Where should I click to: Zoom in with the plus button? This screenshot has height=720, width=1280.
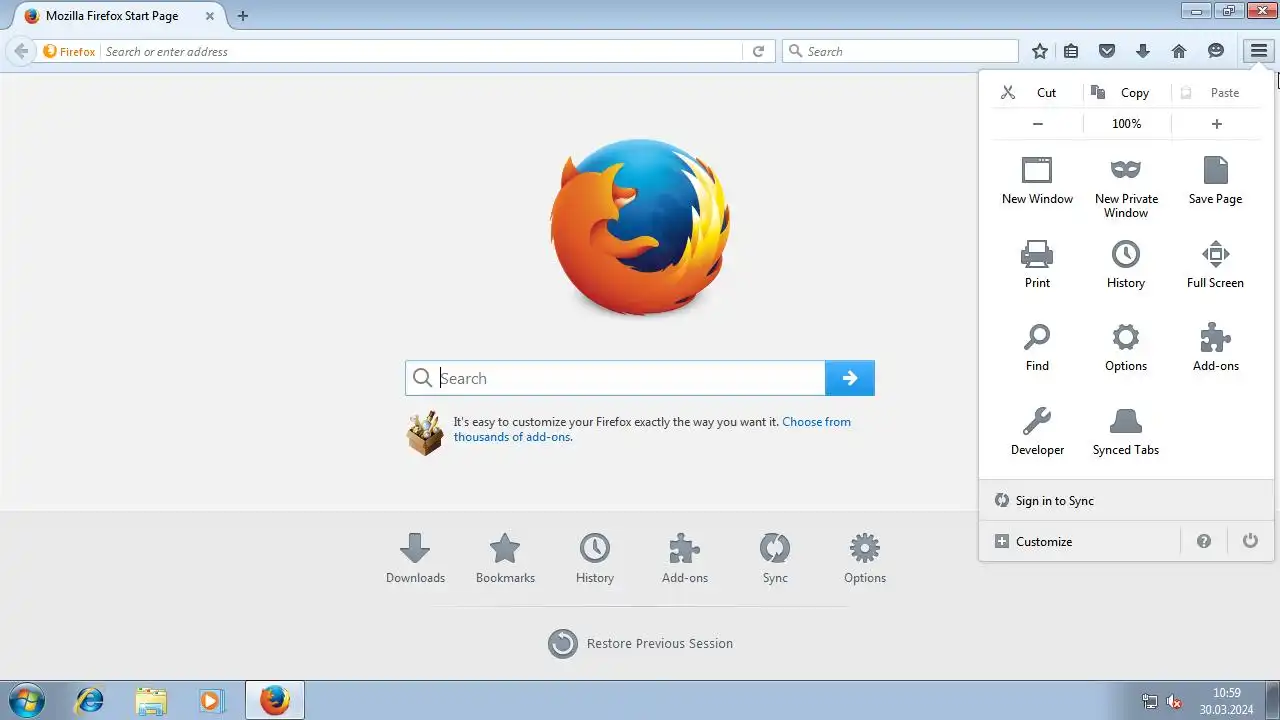(1217, 124)
